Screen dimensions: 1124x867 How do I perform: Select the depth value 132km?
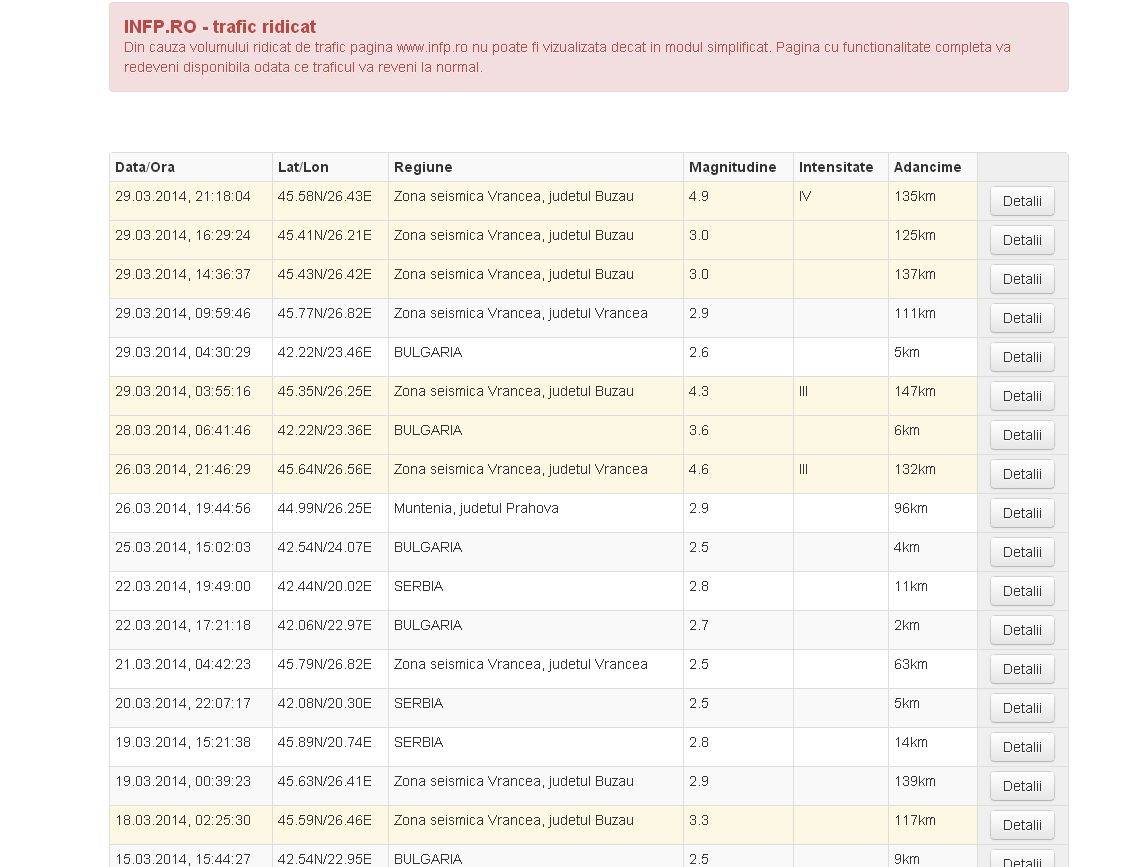coord(915,469)
